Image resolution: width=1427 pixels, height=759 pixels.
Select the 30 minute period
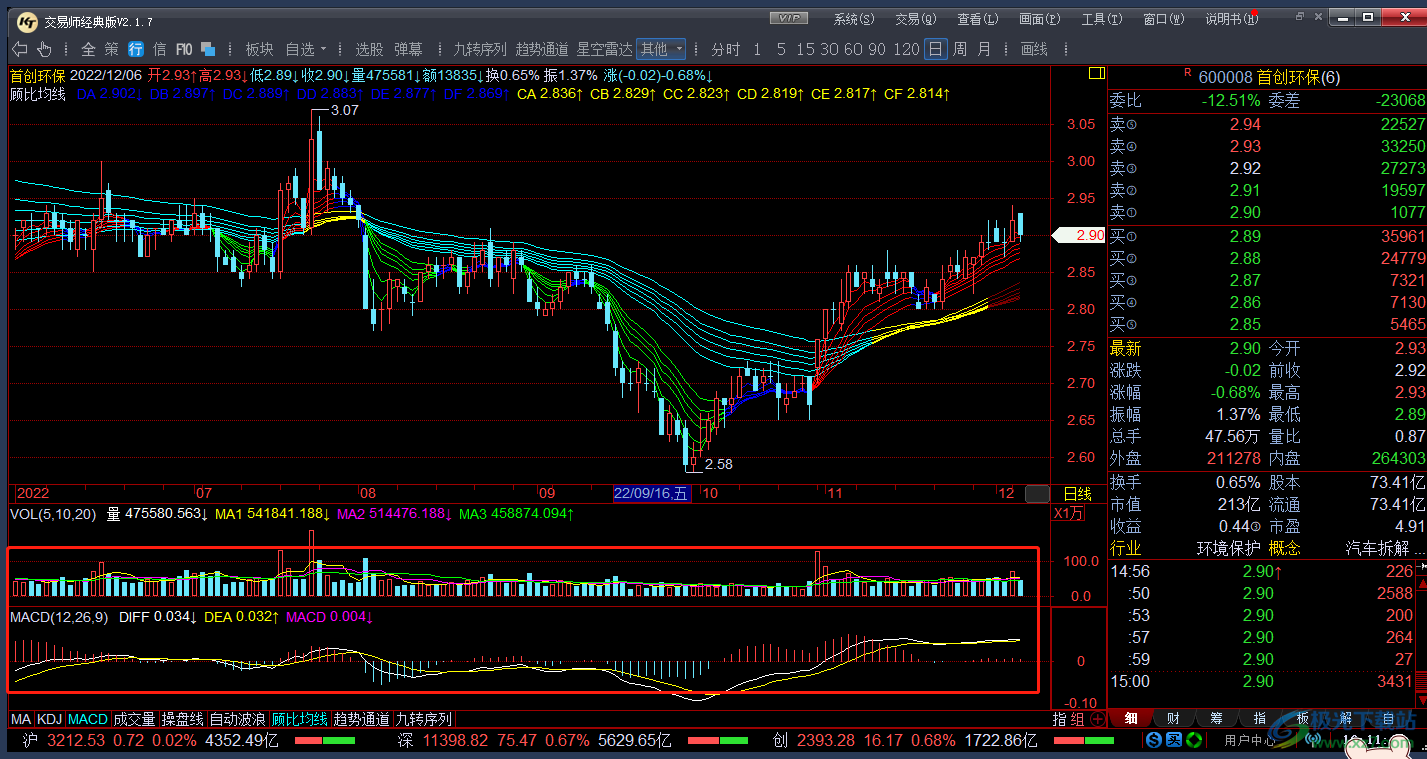(830, 49)
